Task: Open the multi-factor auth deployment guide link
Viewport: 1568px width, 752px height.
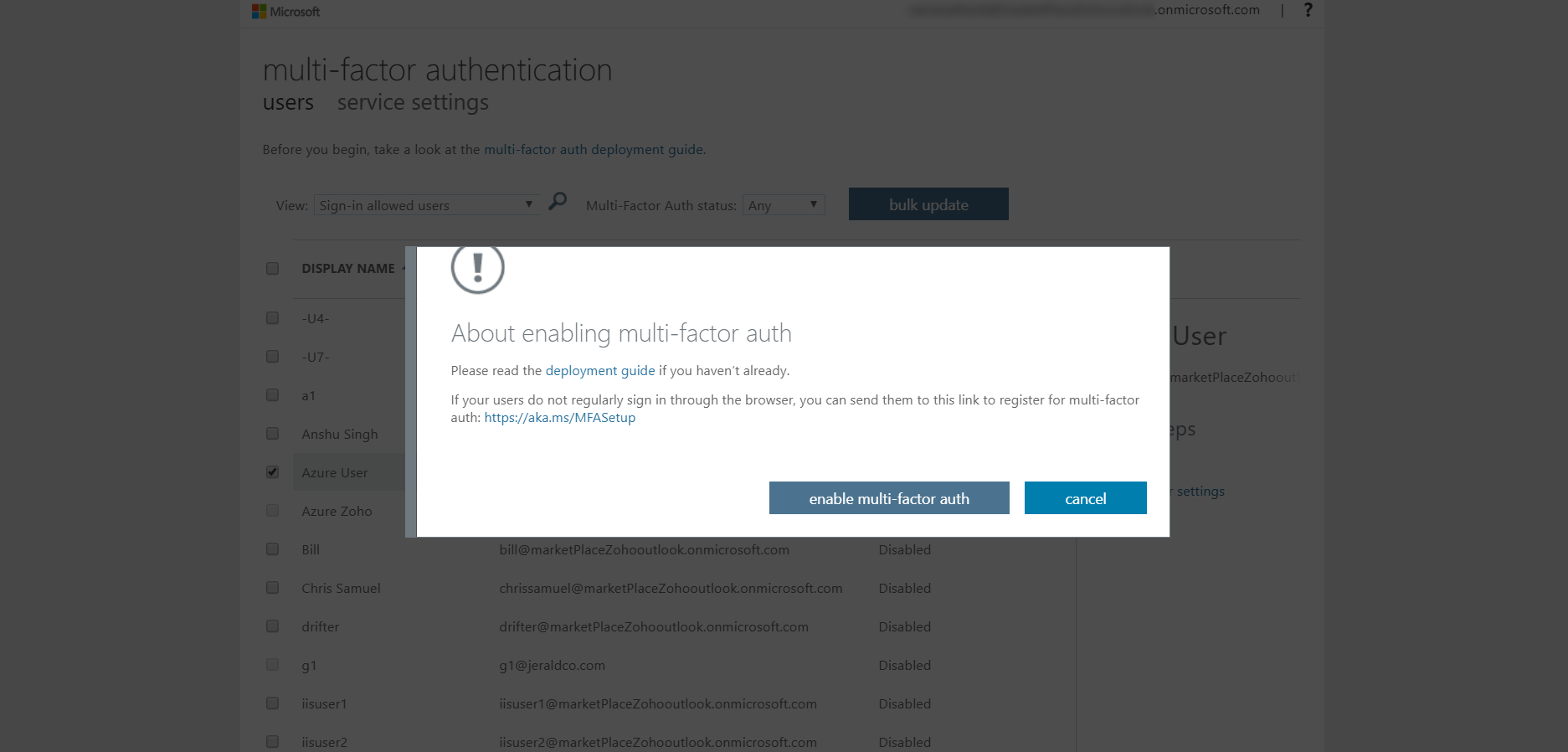Action: coord(594,150)
